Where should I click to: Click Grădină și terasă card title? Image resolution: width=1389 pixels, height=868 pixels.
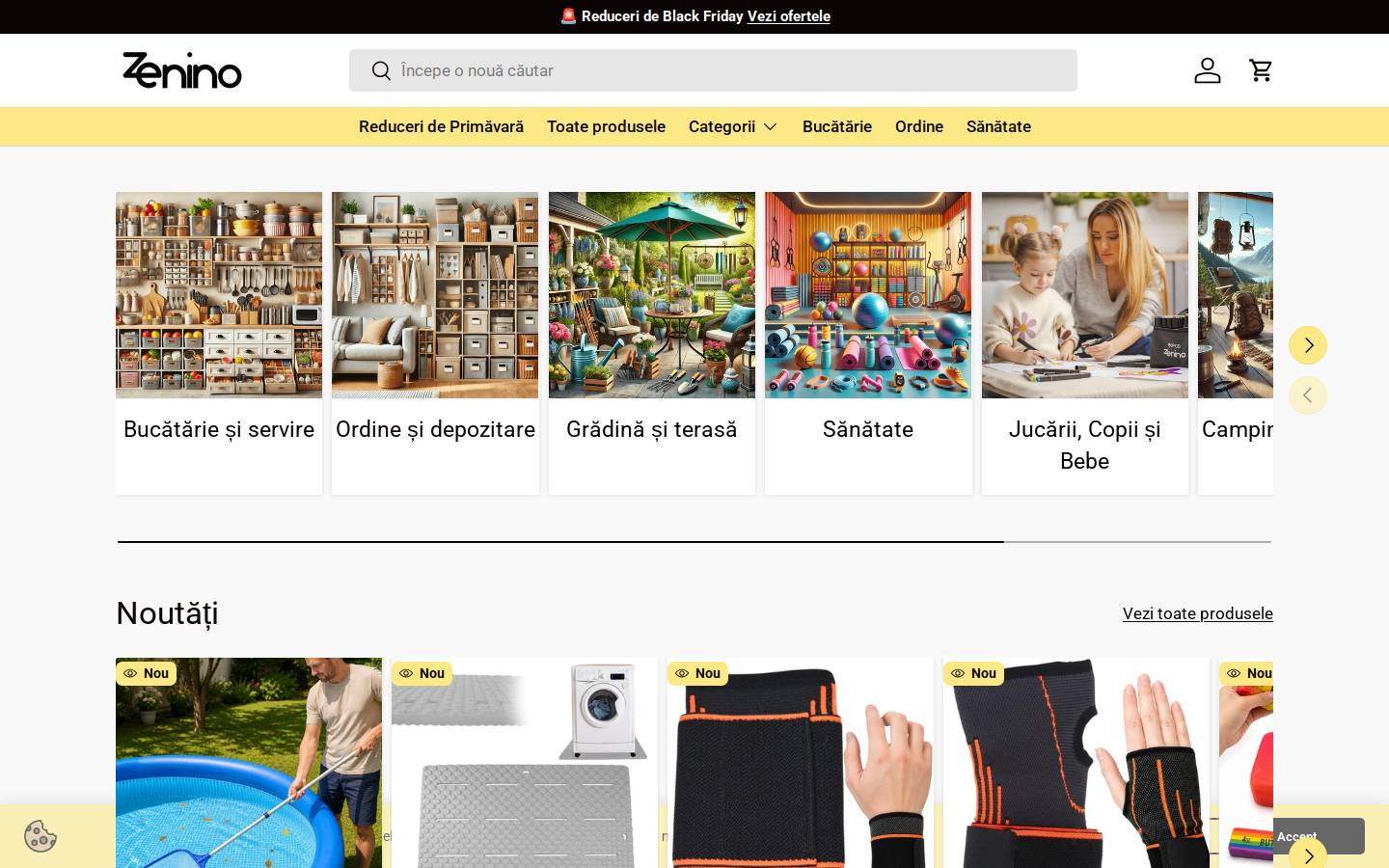[x=652, y=429]
